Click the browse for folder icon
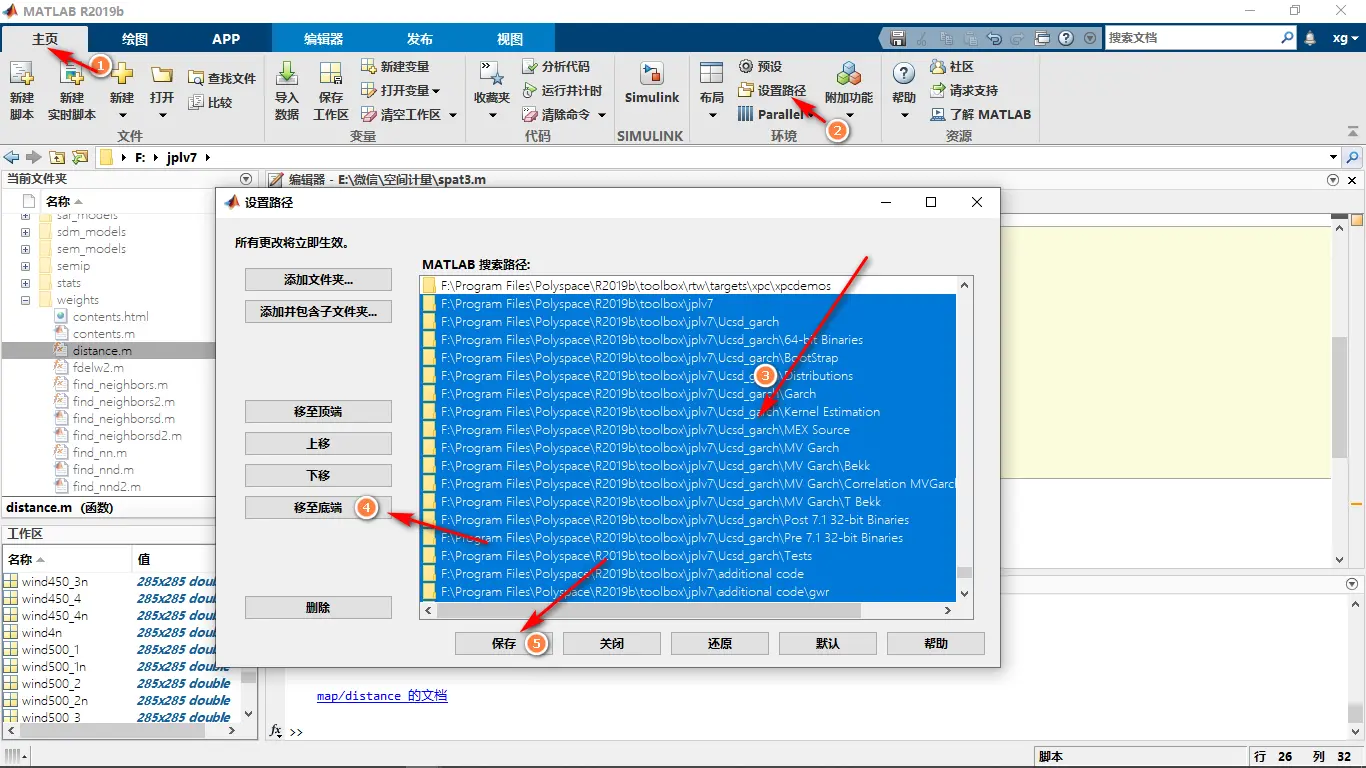This screenshot has width=1366, height=768. click(80, 157)
